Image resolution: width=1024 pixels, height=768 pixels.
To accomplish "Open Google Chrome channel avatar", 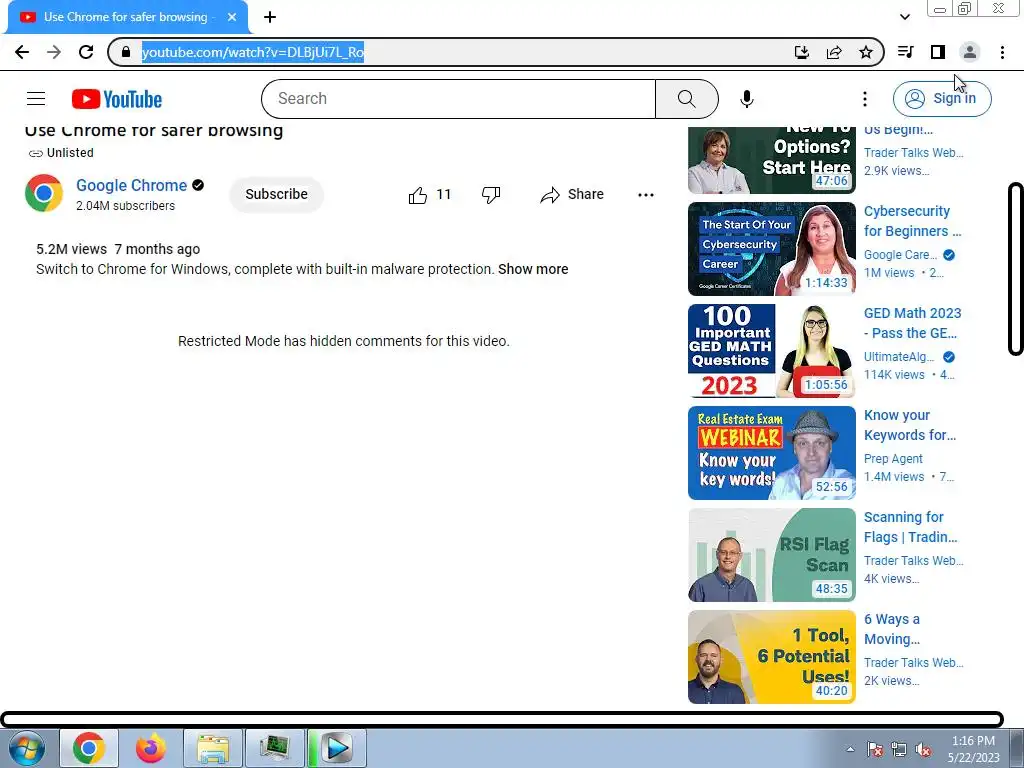I will coord(44,193).
